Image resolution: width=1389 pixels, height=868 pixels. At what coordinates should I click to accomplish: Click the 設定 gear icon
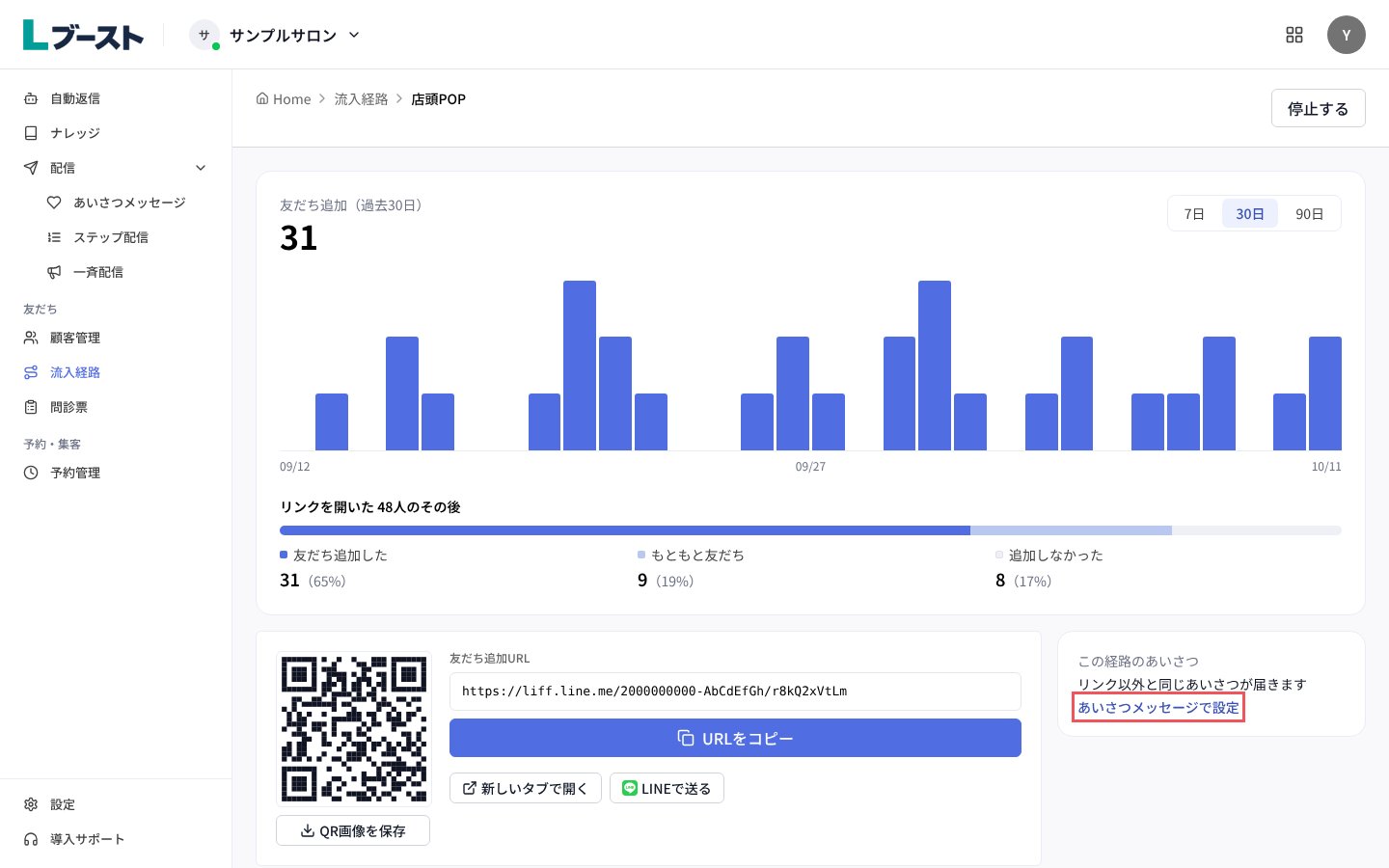click(x=31, y=804)
